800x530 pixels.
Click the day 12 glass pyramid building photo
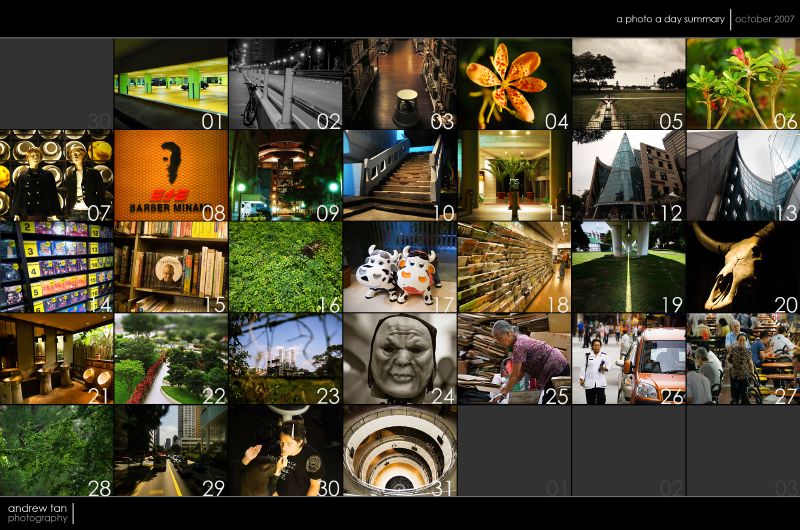point(629,175)
